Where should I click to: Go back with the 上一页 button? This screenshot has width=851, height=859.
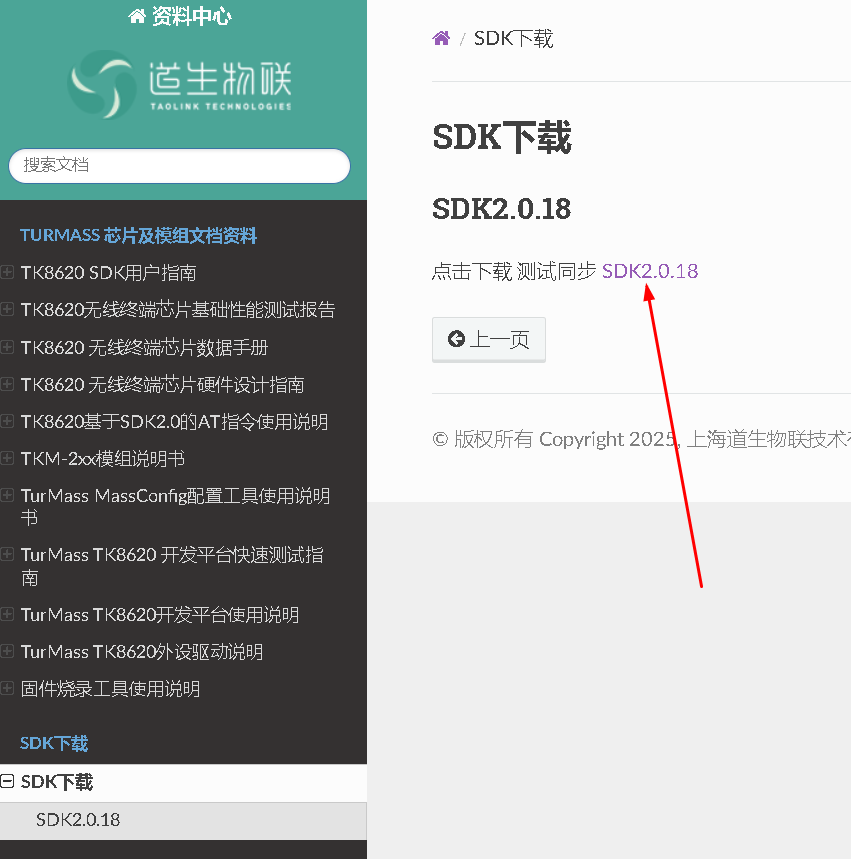489,340
